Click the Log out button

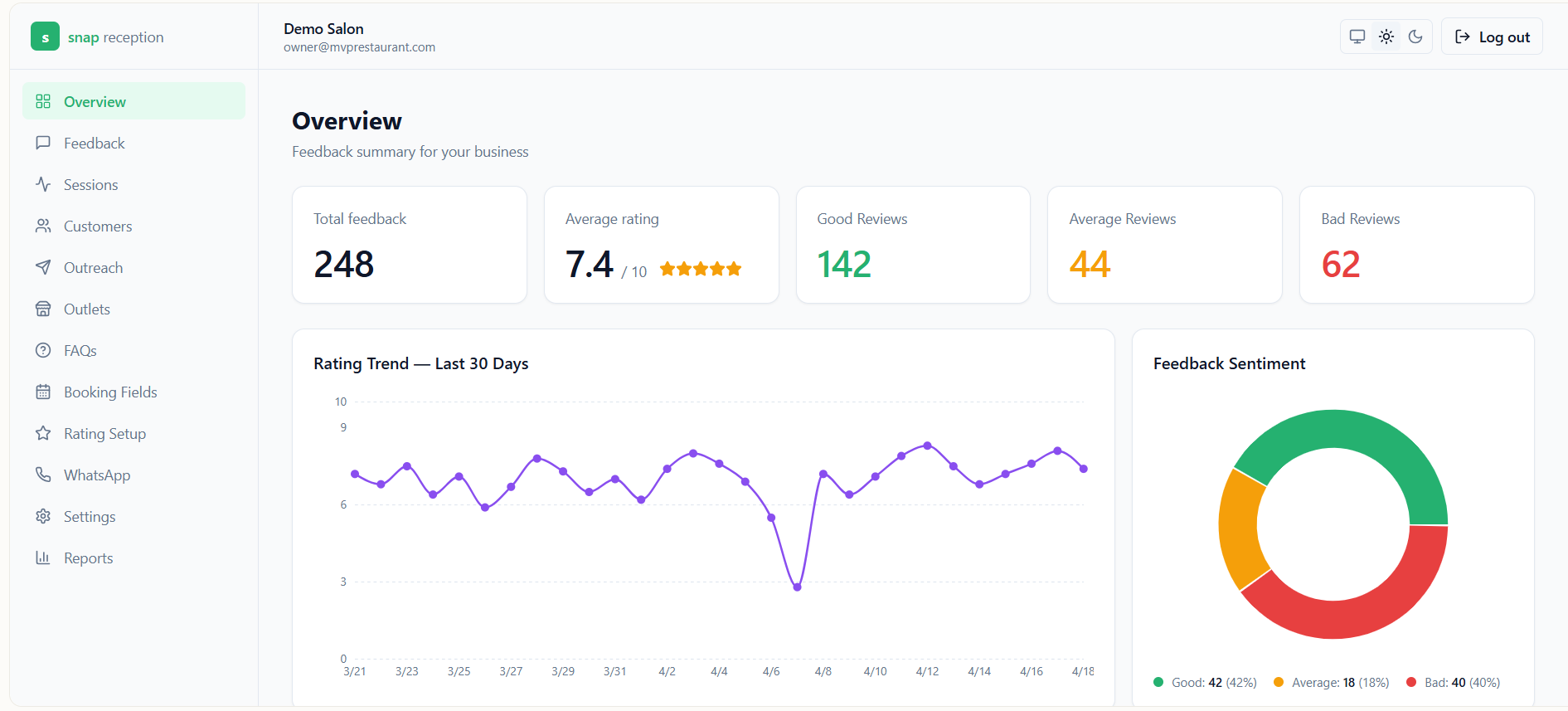[x=1492, y=37]
